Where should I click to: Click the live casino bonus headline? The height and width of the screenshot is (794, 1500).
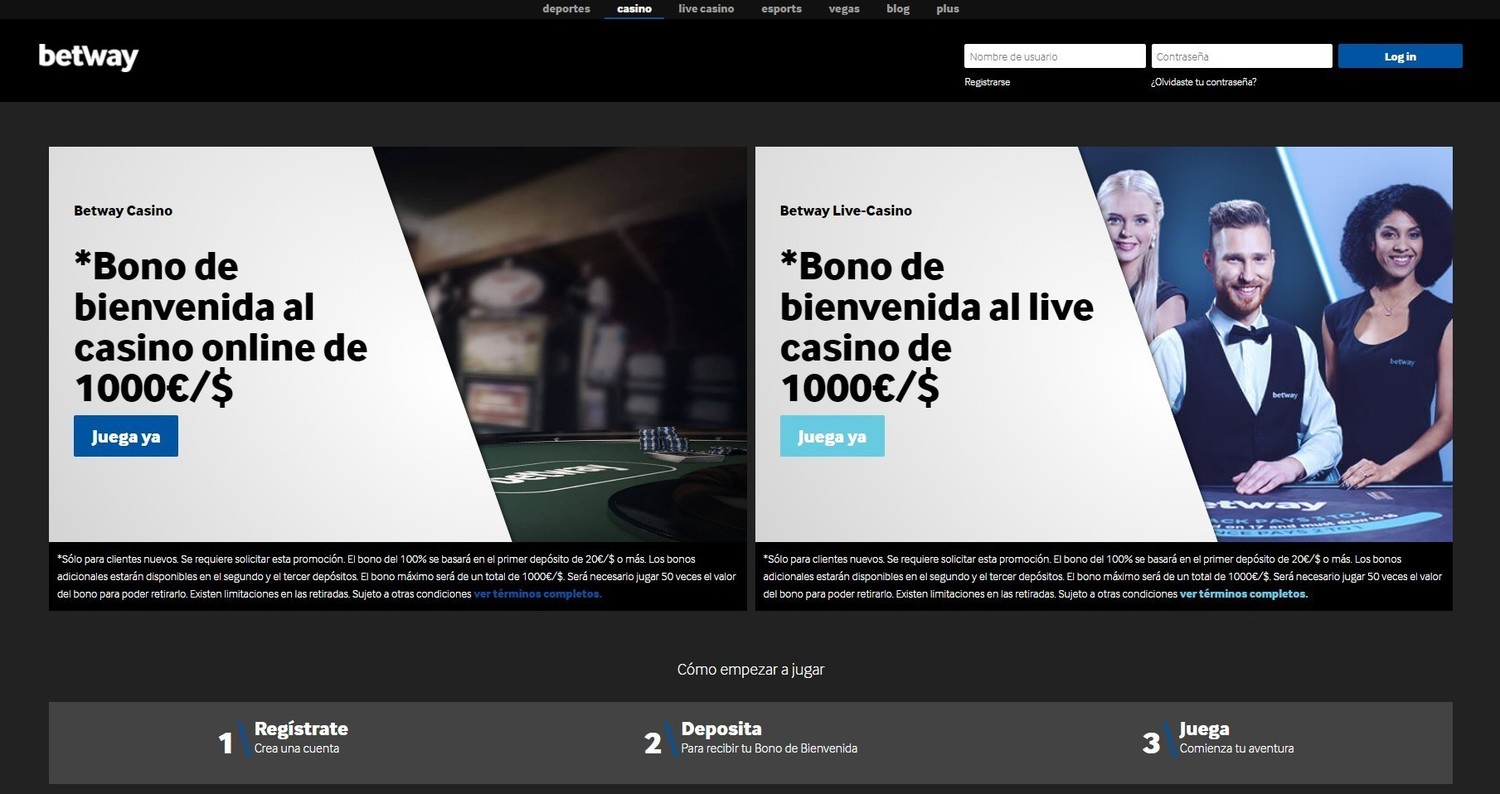pos(937,327)
